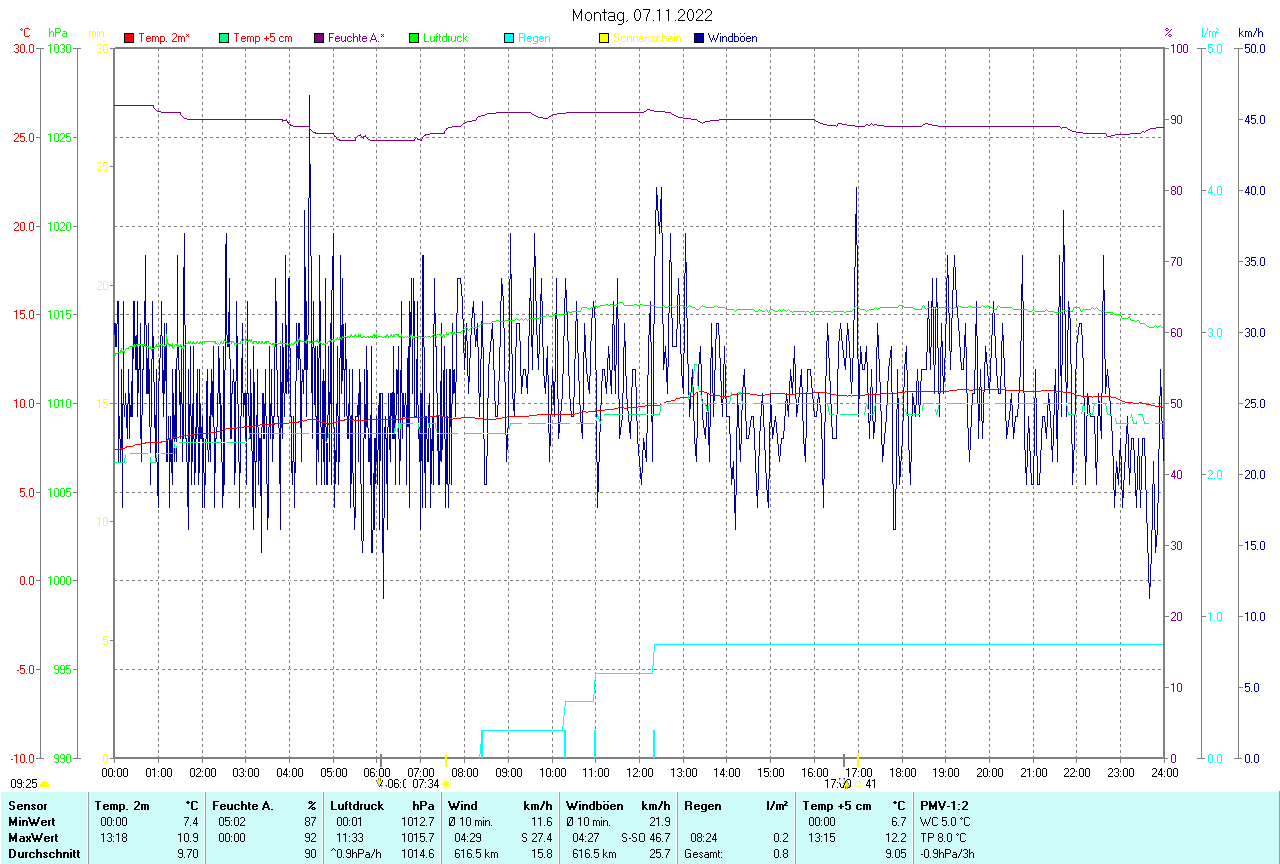This screenshot has height=864, width=1280.
Task: Click the rain time 08:24
Action: (x=704, y=837)
